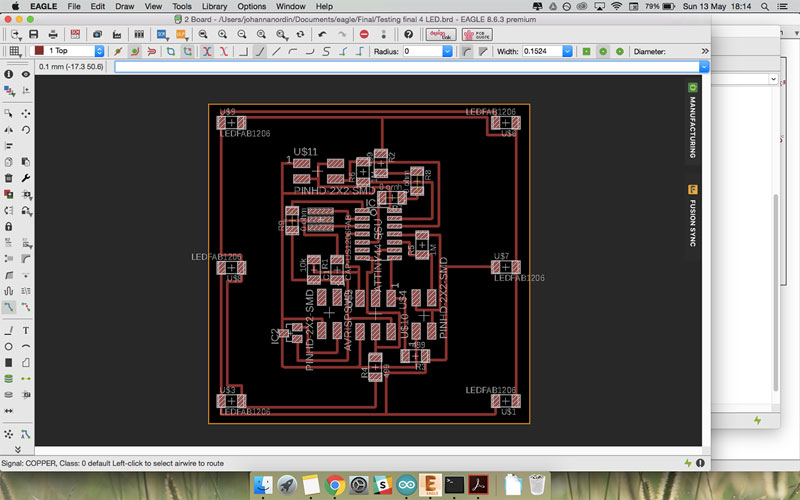Select the Change wrench tool
Screen dimensions: 800x500
[26, 178]
